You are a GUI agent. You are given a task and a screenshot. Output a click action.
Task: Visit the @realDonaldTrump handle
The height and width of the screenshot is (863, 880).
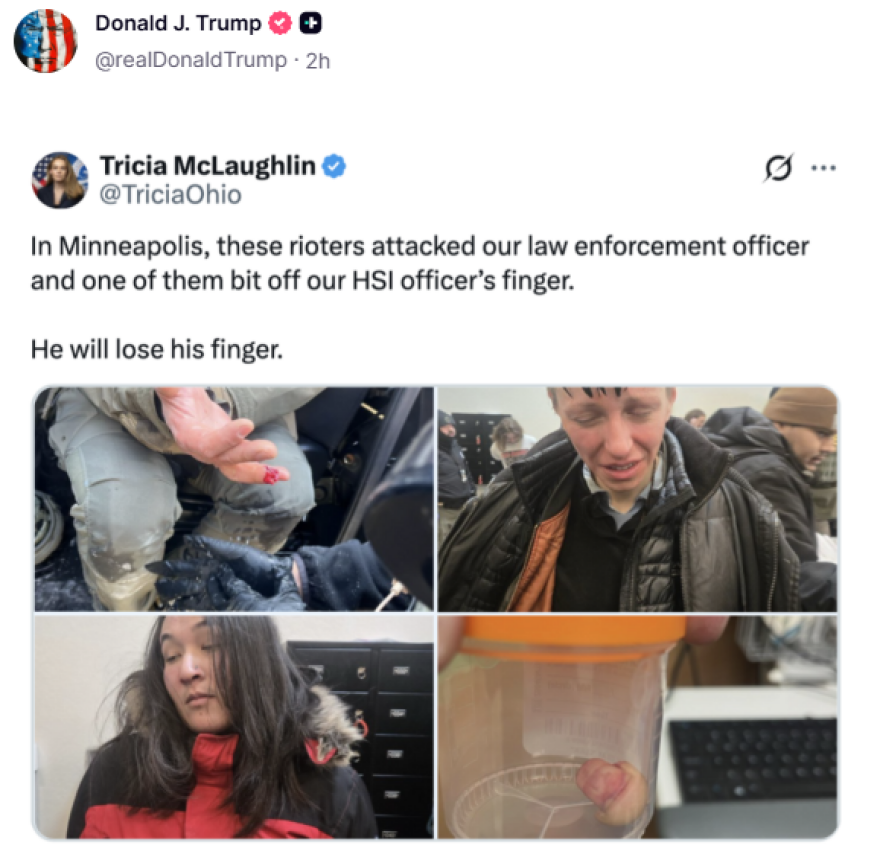click(x=191, y=59)
